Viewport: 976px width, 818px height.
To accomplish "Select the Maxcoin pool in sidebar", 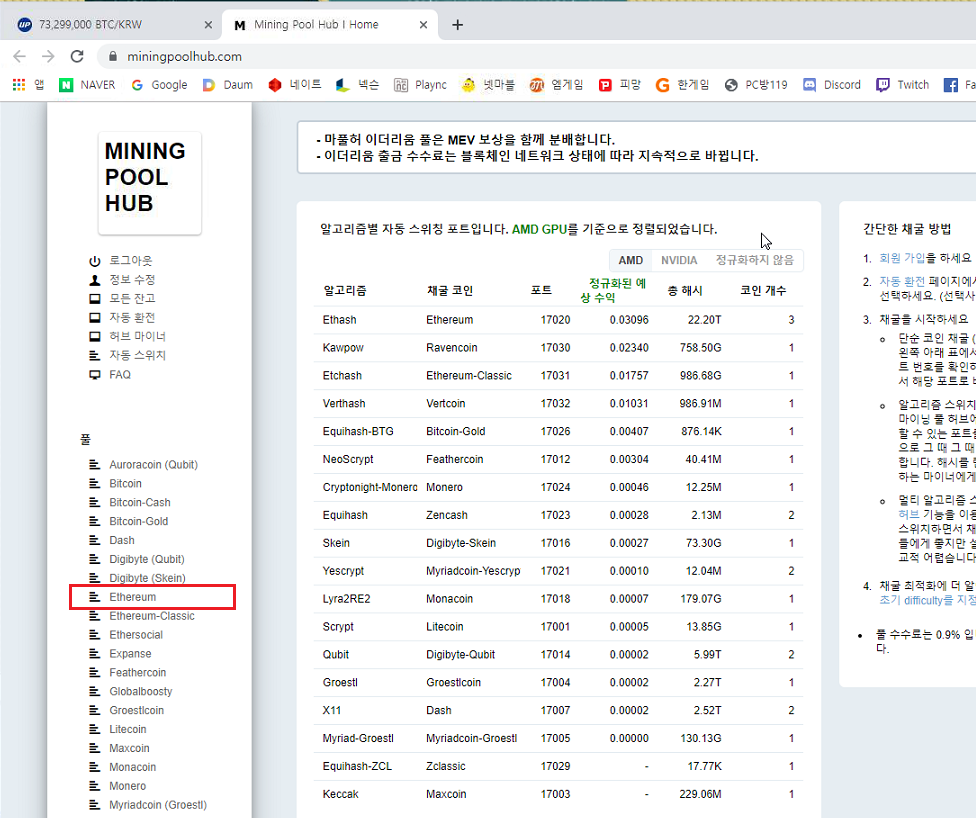I will tap(129, 748).
